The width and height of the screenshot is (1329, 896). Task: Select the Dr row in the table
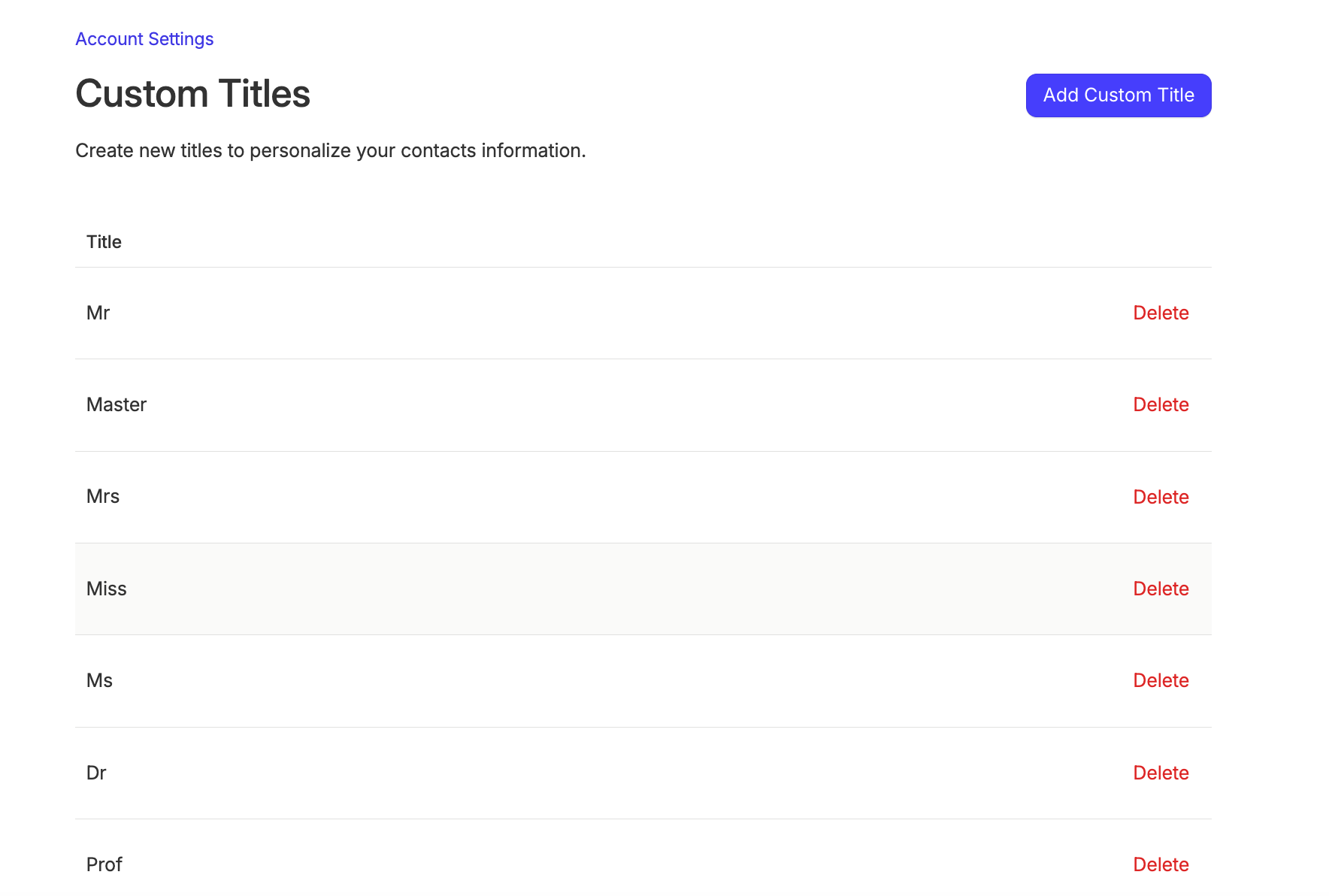pos(526,772)
